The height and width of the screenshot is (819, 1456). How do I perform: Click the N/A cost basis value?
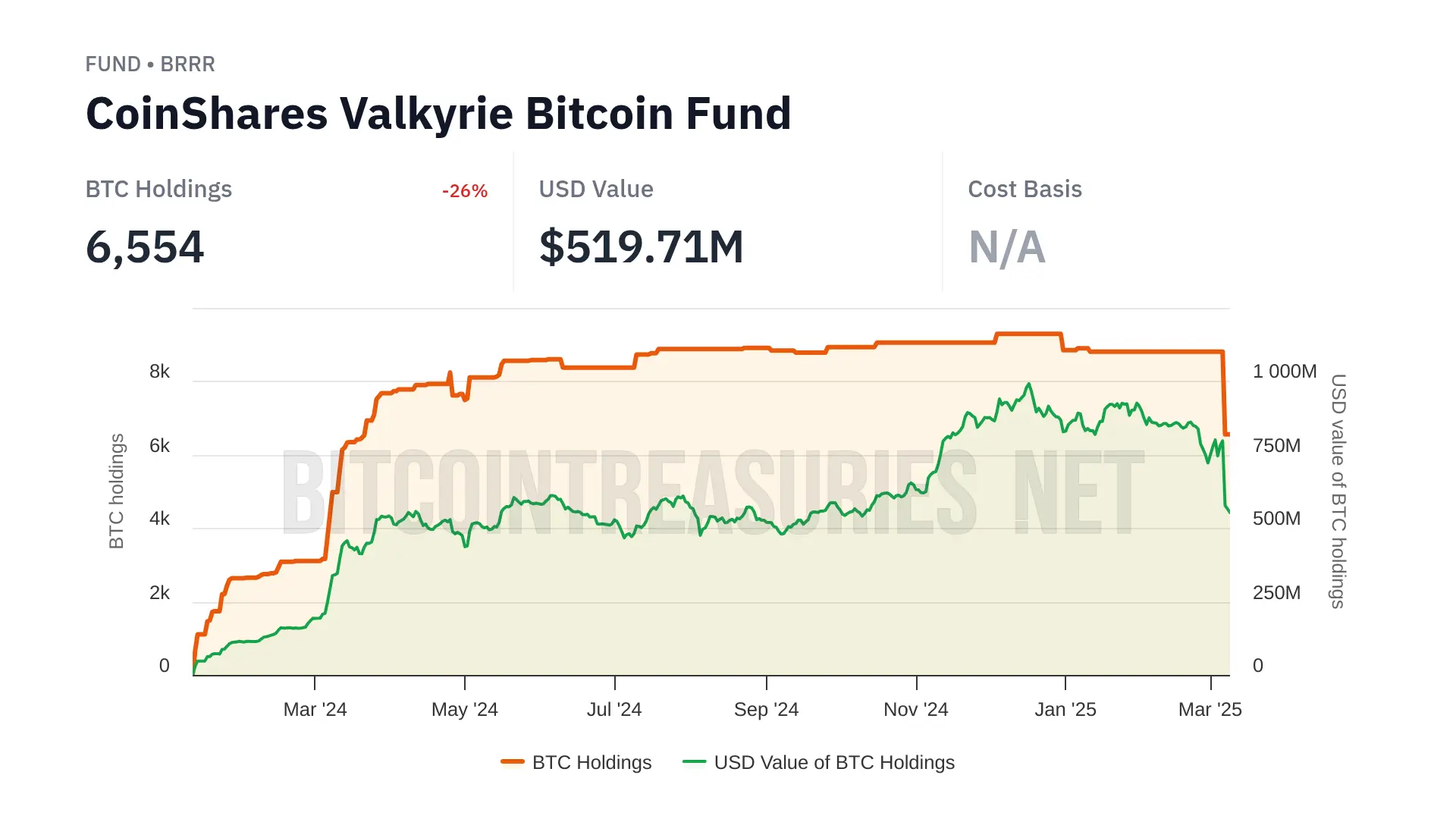pos(1006,247)
